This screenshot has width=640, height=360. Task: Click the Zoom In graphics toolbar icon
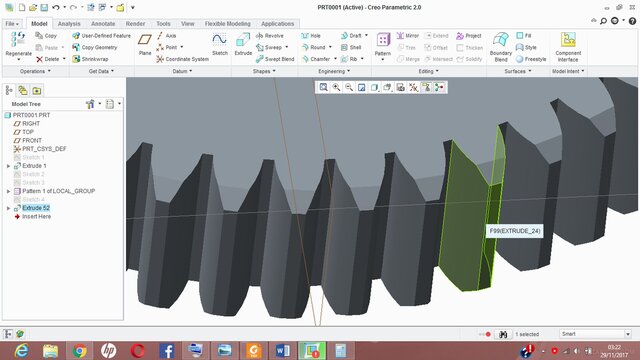[336, 87]
